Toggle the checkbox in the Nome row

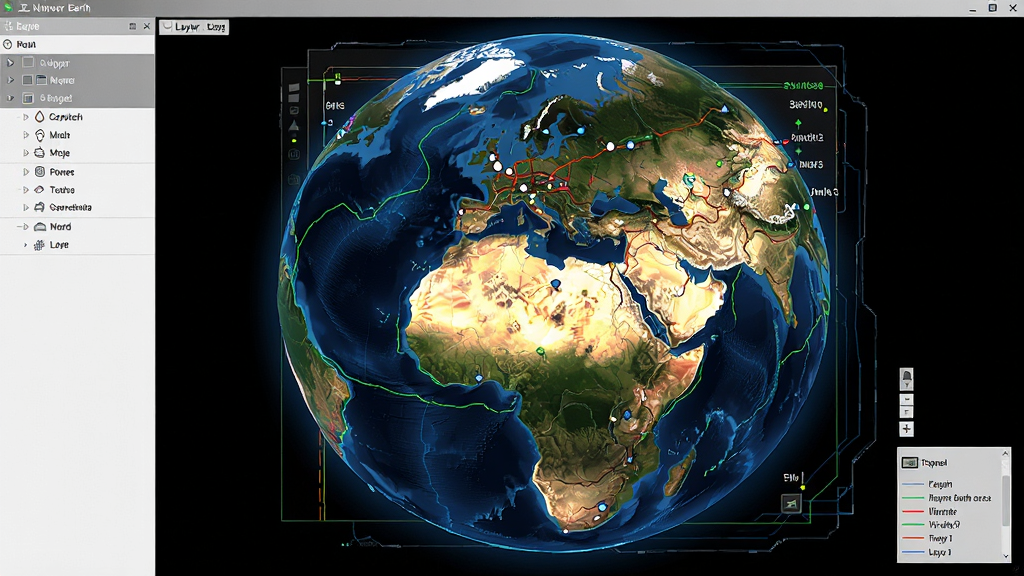click(27, 80)
